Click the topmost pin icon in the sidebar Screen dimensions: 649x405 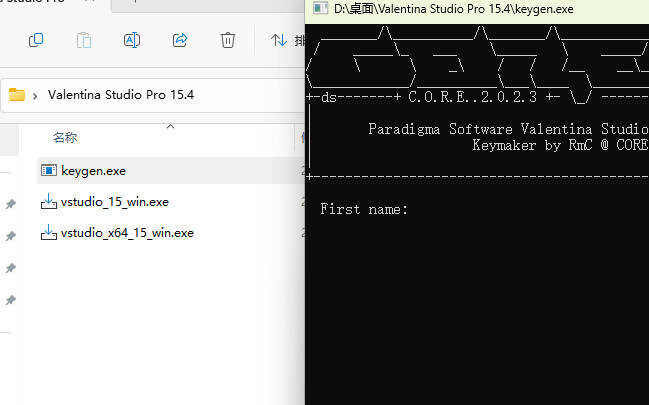10,204
